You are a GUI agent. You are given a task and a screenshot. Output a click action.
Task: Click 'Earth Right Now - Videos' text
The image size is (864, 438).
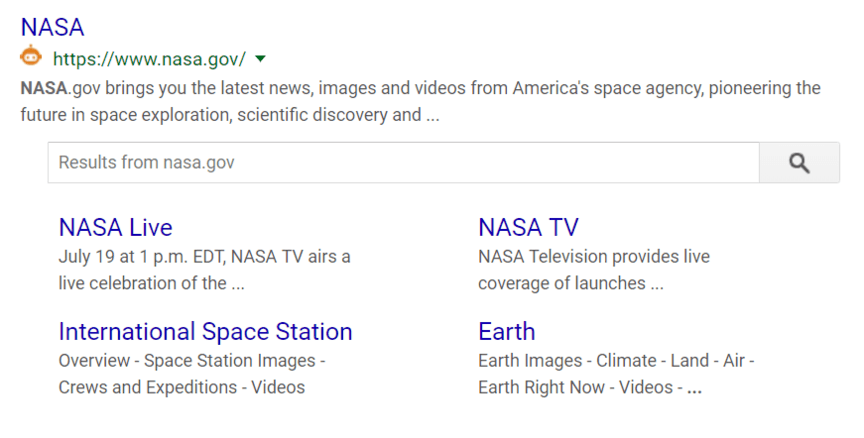point(575,387)
